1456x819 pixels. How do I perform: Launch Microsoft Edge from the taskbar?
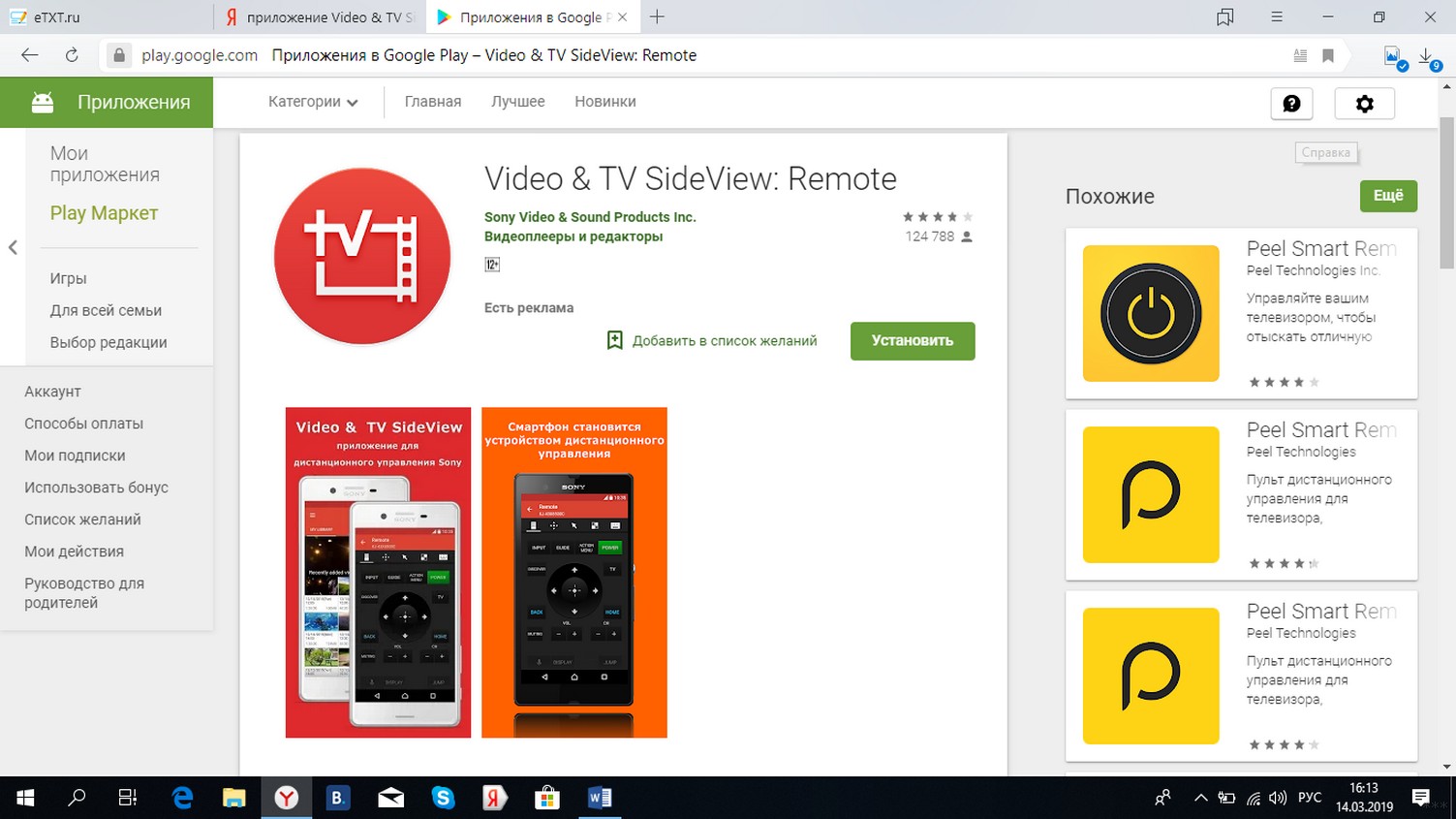click(182, 798)
